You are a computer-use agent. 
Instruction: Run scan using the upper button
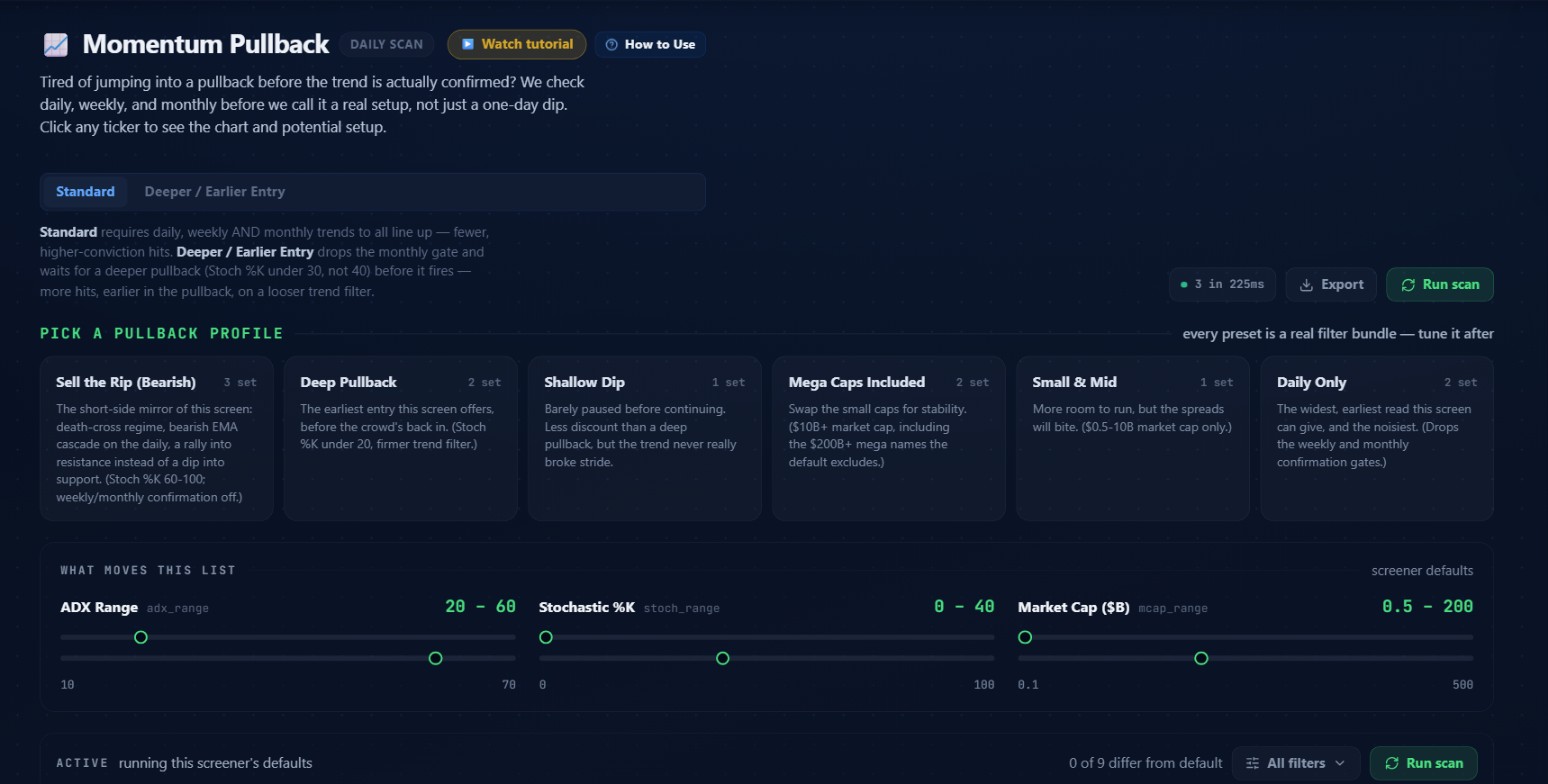click(1439, 285)
